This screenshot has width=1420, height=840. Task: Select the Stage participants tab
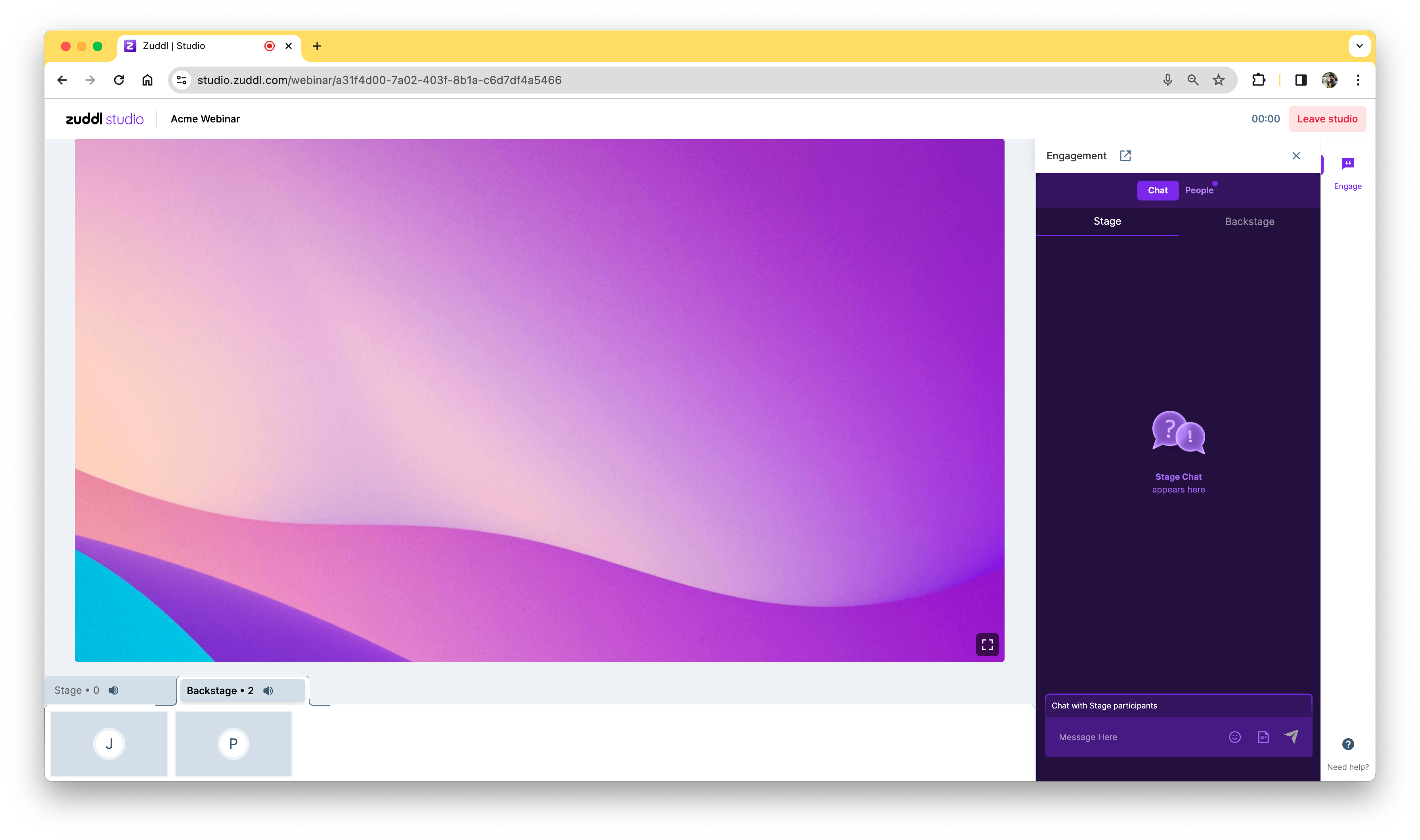(77, 690)
